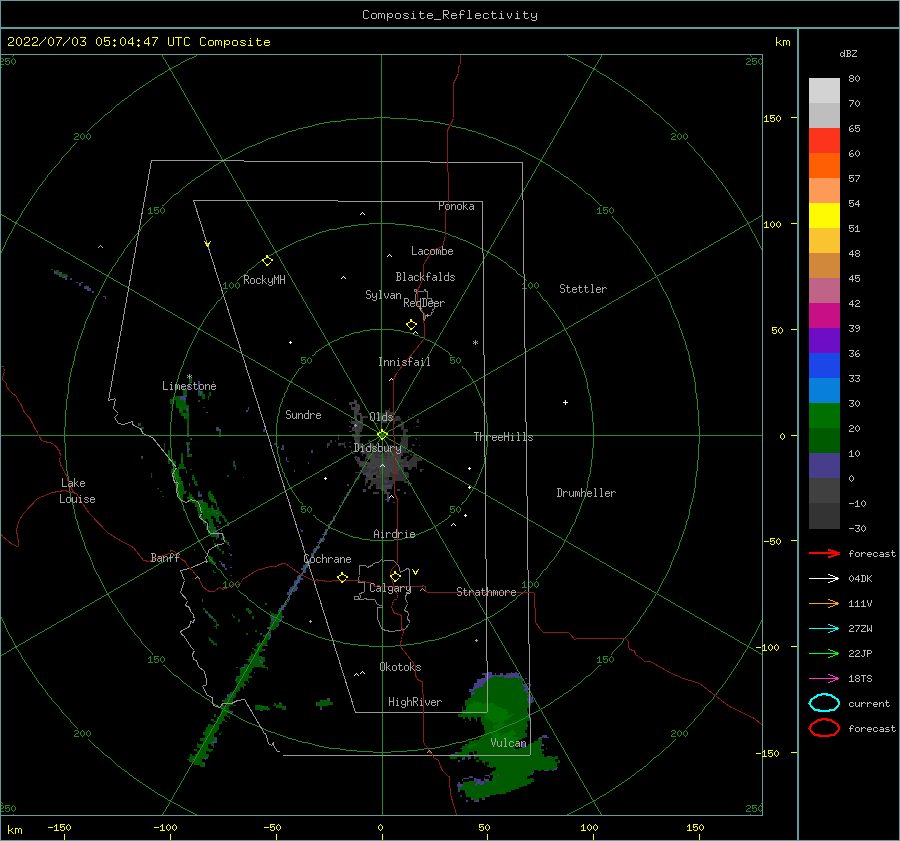Click the cyan current ellipse legend icon
The width and height of the screenshot is (900, 841).
click(824, 703)
